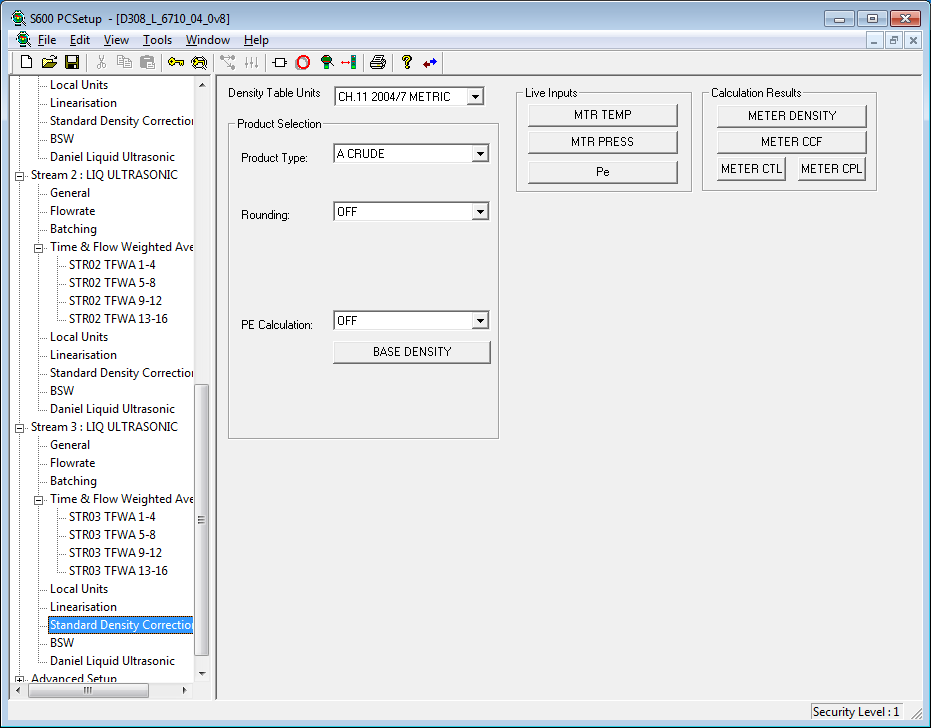
Task: Open the File menu
Action: (47, 40)
